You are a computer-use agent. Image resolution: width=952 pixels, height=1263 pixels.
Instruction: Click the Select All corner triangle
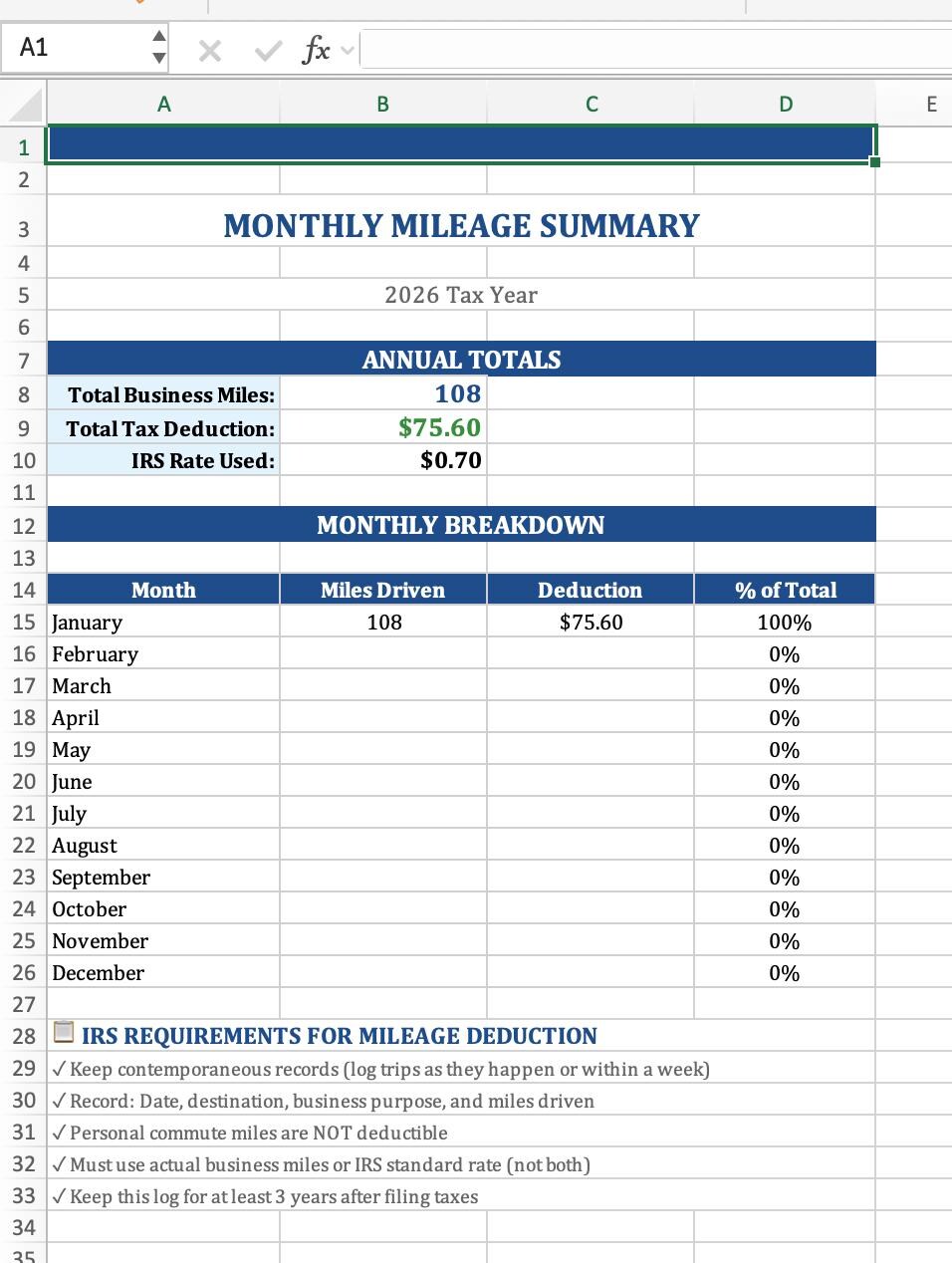24,104
